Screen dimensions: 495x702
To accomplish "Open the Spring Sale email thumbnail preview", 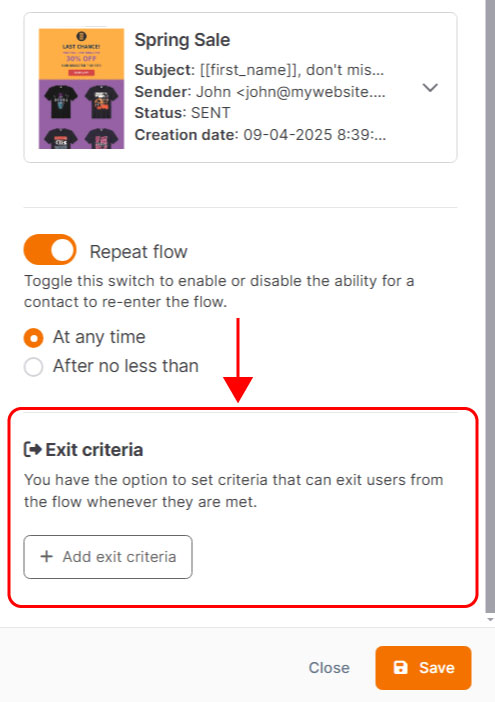I will coord(81,89).
